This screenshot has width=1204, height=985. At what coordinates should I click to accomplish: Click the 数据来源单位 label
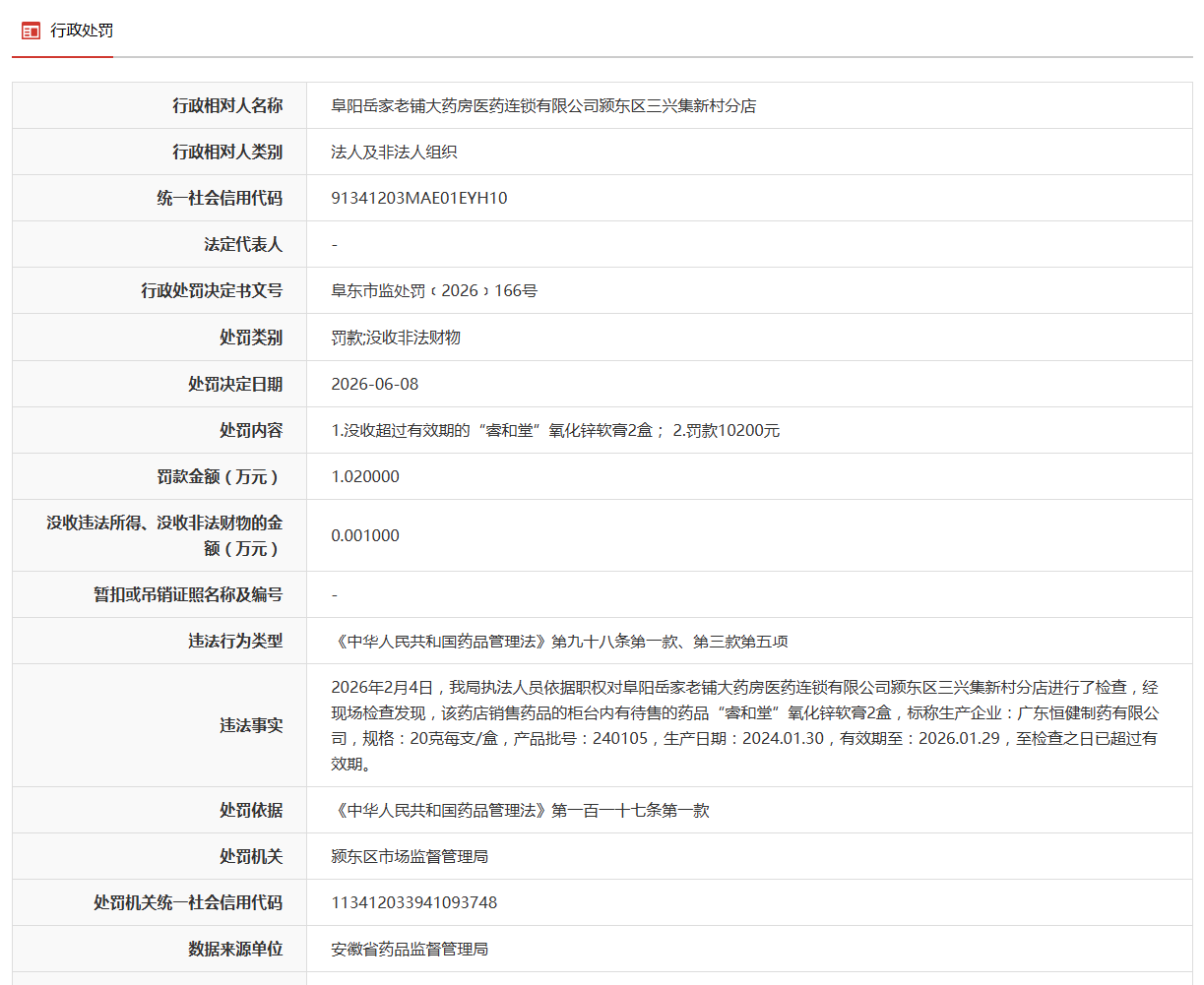coord(235,949)
